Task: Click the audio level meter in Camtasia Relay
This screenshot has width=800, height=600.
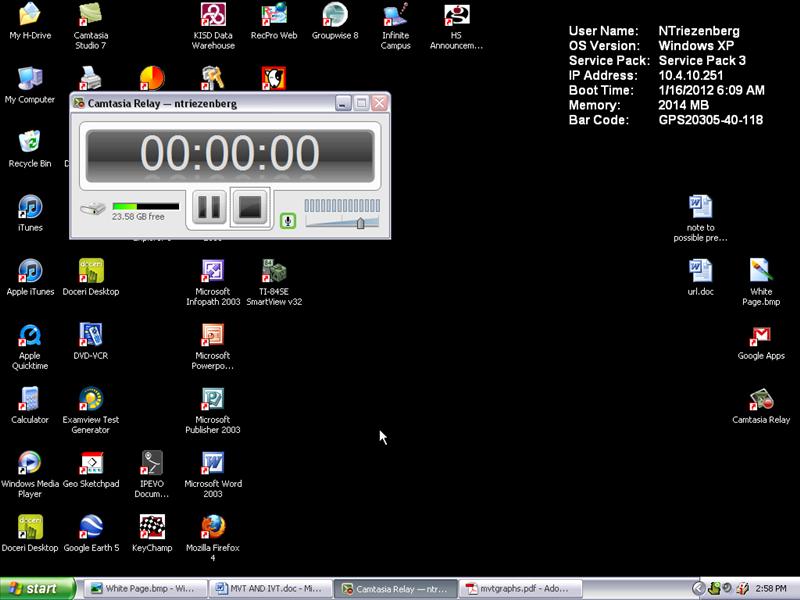Action: point(342,205)
